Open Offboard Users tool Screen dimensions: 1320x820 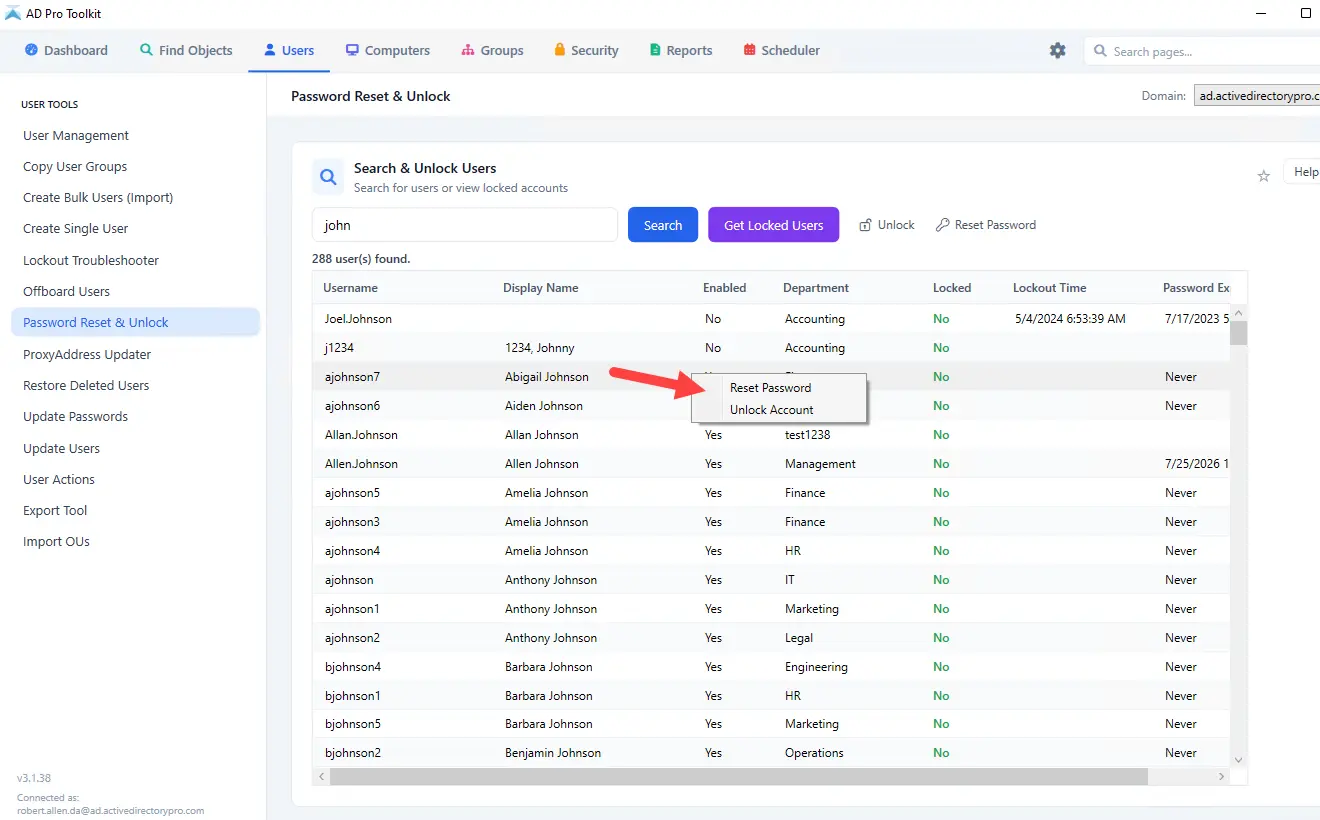pos(67,291)
